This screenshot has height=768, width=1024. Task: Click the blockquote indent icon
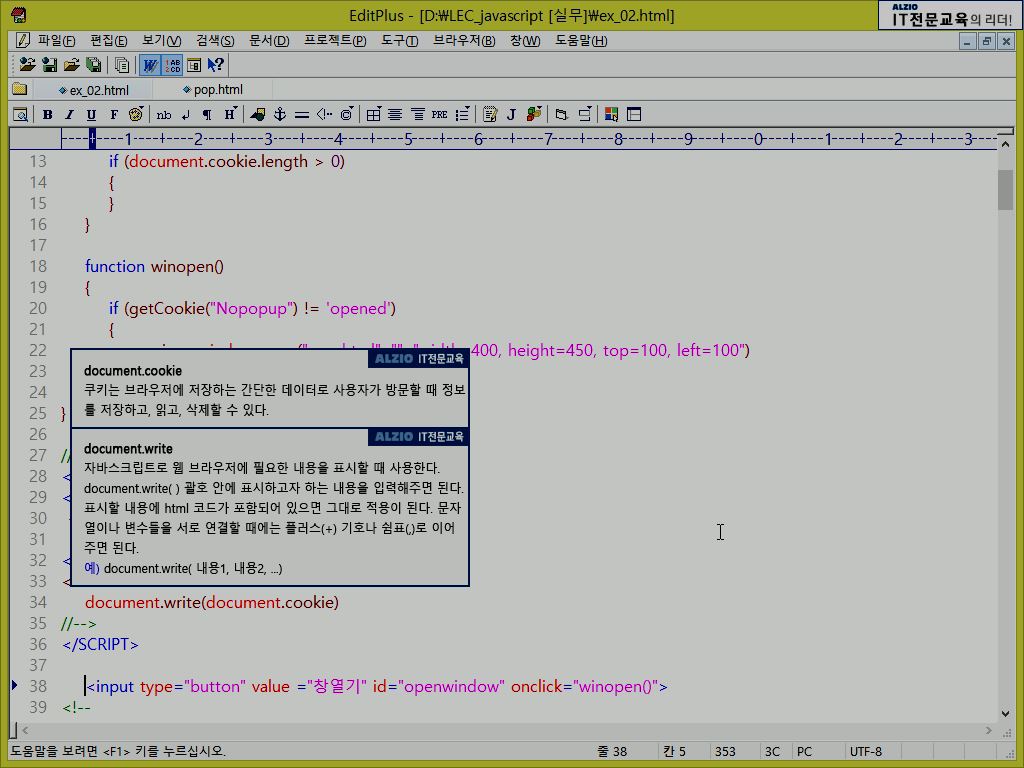pyautogui.click(x=417, y=115)
